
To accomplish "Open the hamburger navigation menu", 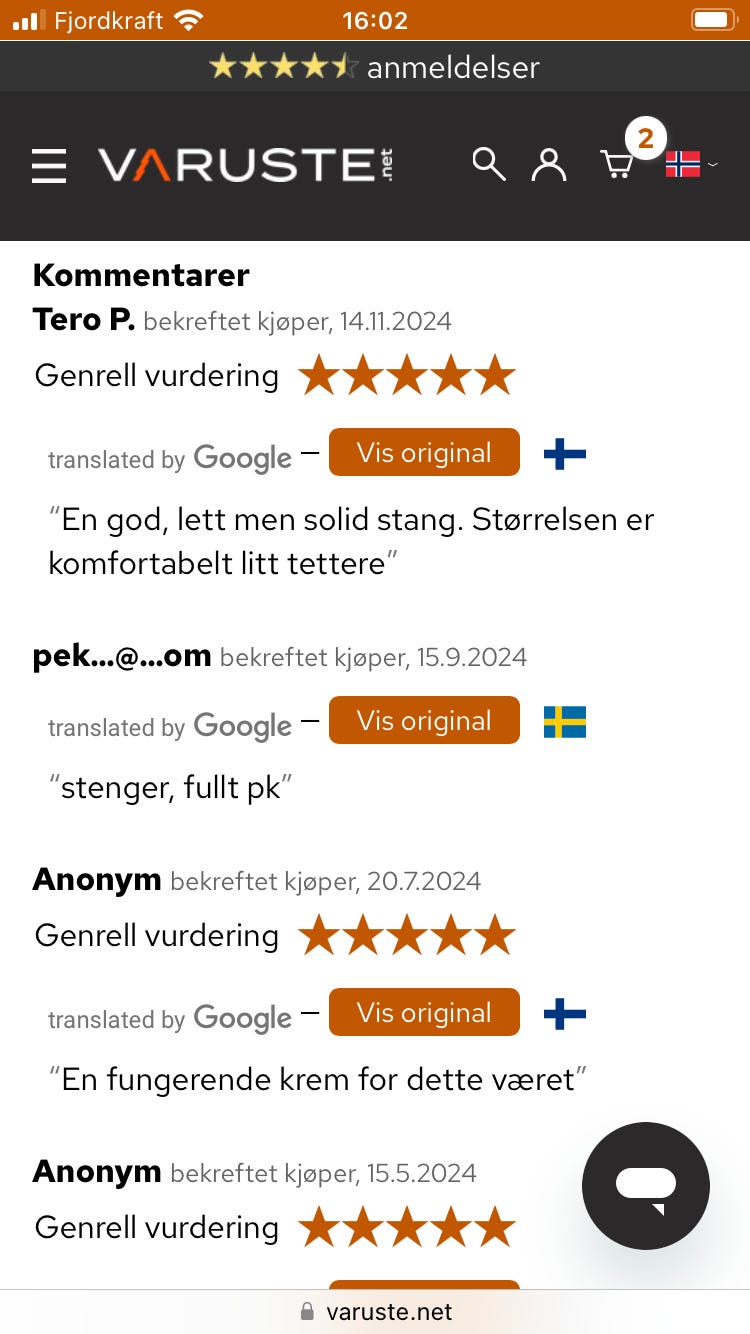I will (x=49, y=166).
